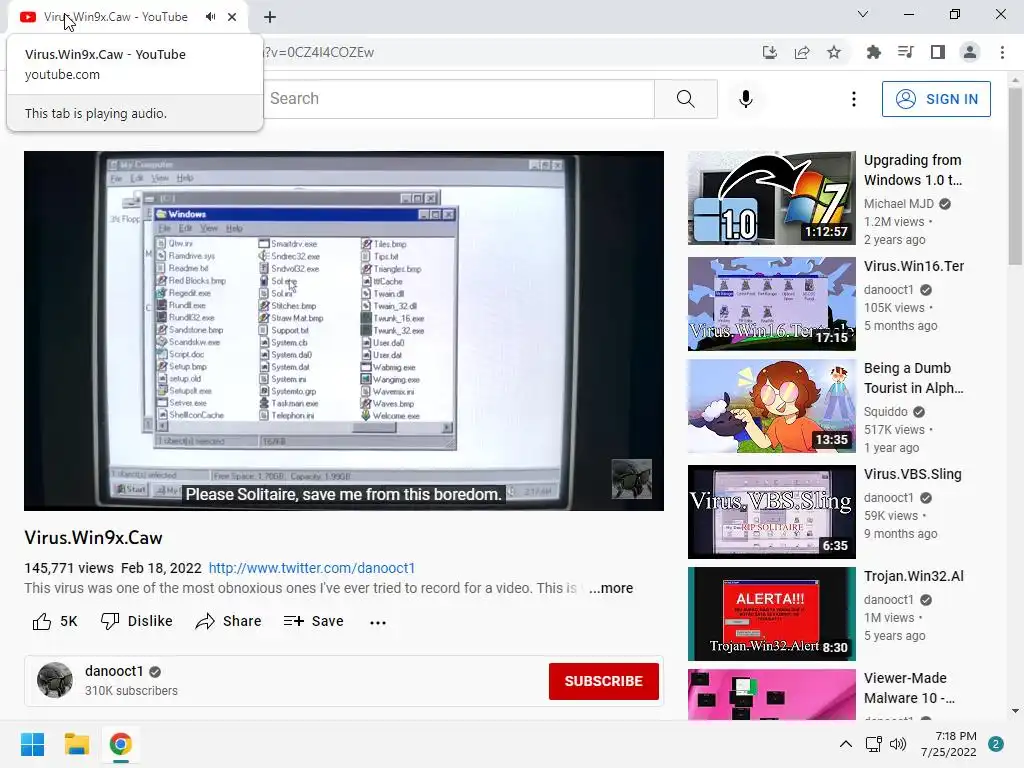Click the title Upgrading from Windows 1.0
Viewport: 1024px width, 768px height.
coord(912,170)
